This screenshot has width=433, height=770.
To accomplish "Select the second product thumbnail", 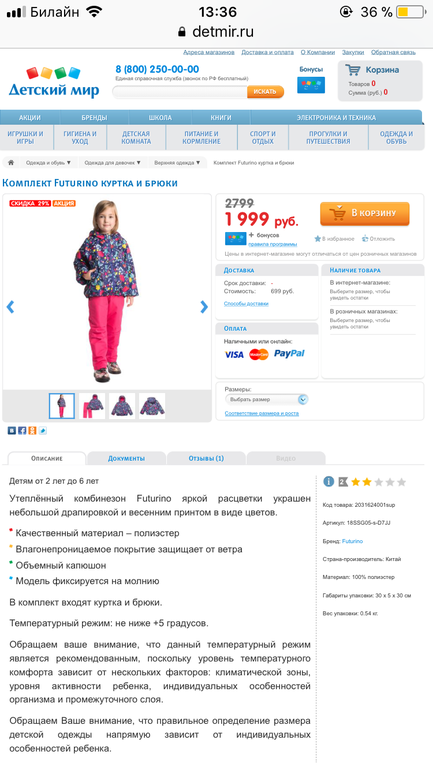I will [92, 406].
